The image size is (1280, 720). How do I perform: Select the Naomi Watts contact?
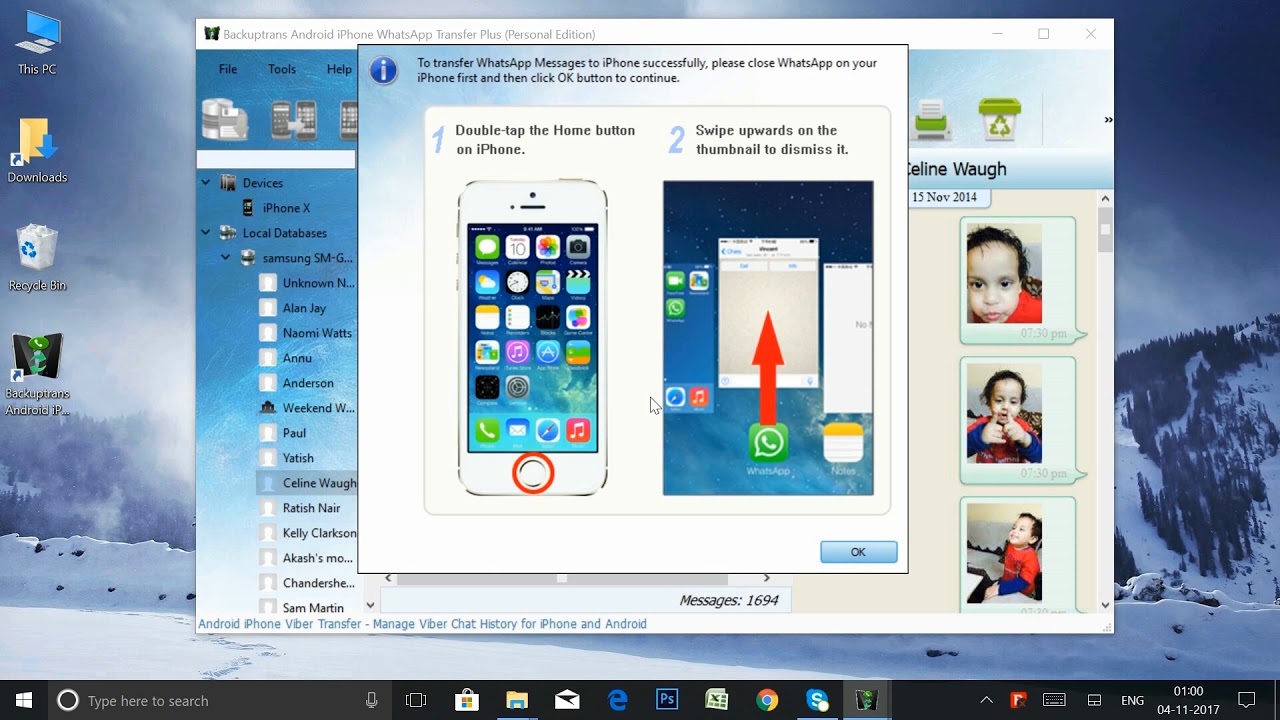pos(317,333)
